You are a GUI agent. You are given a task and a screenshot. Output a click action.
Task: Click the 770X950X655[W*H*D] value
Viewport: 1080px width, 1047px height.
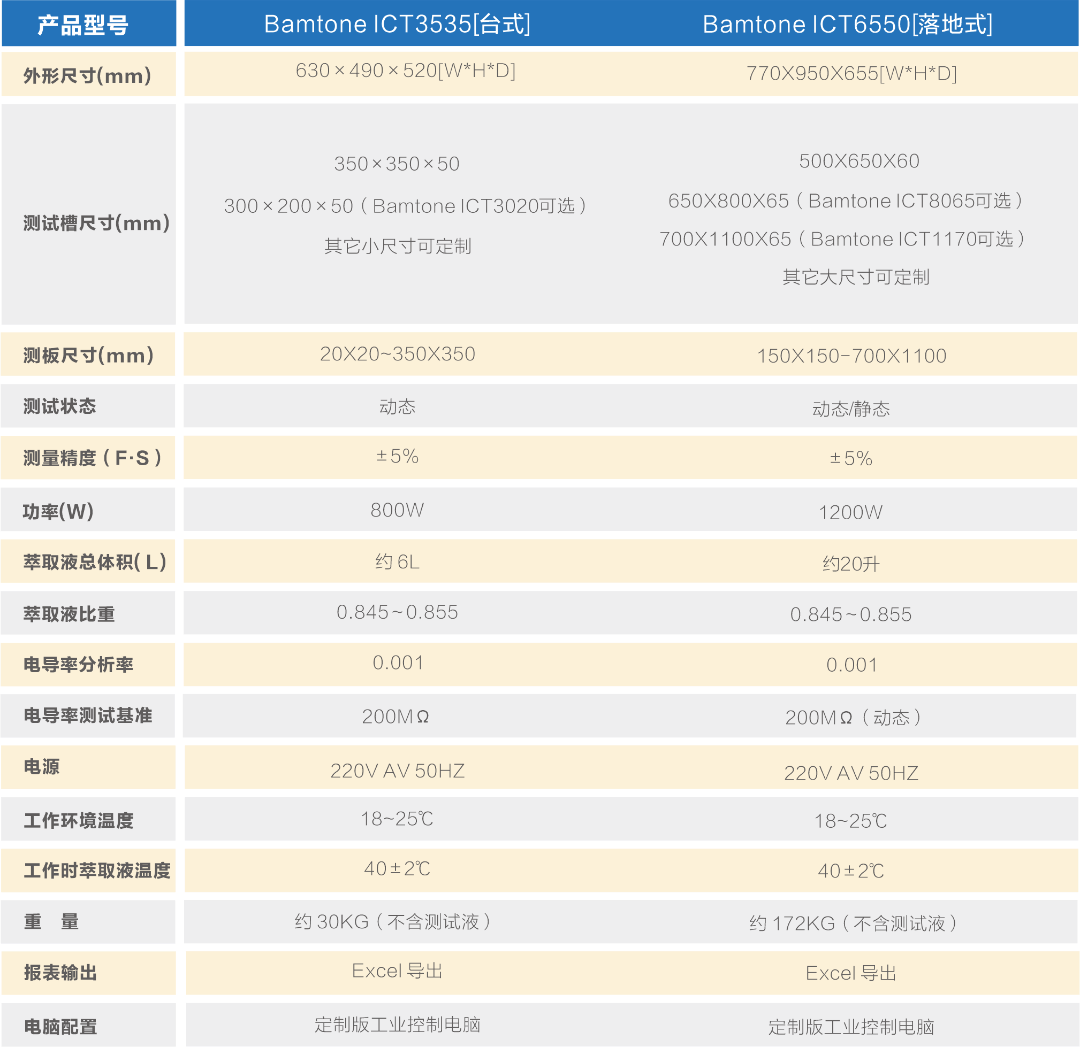coord(852,73)
